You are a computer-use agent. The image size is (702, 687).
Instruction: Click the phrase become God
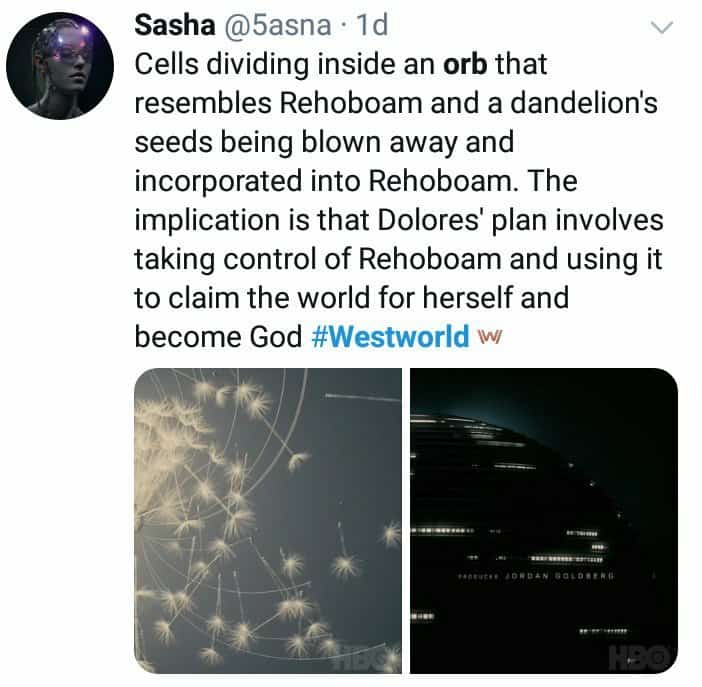(x=218, y=336)
